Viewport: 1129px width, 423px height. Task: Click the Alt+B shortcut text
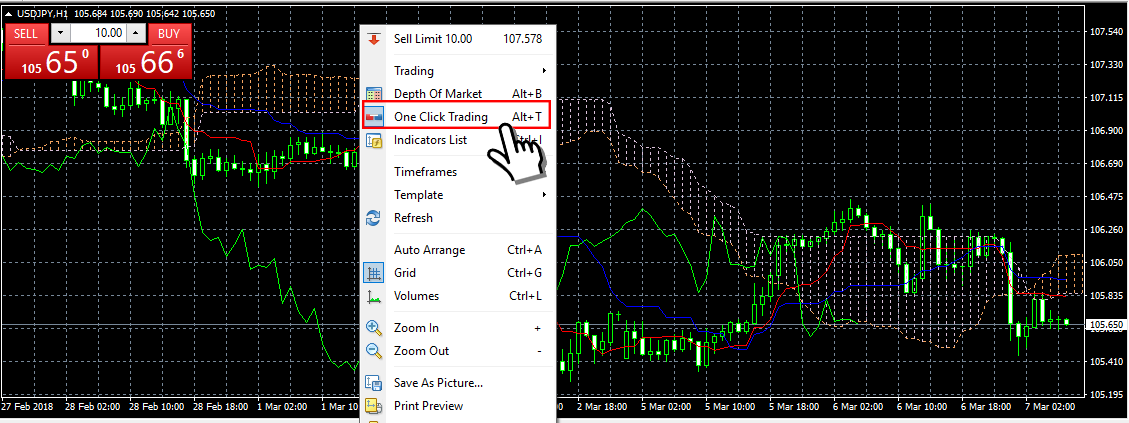point(526,94)
